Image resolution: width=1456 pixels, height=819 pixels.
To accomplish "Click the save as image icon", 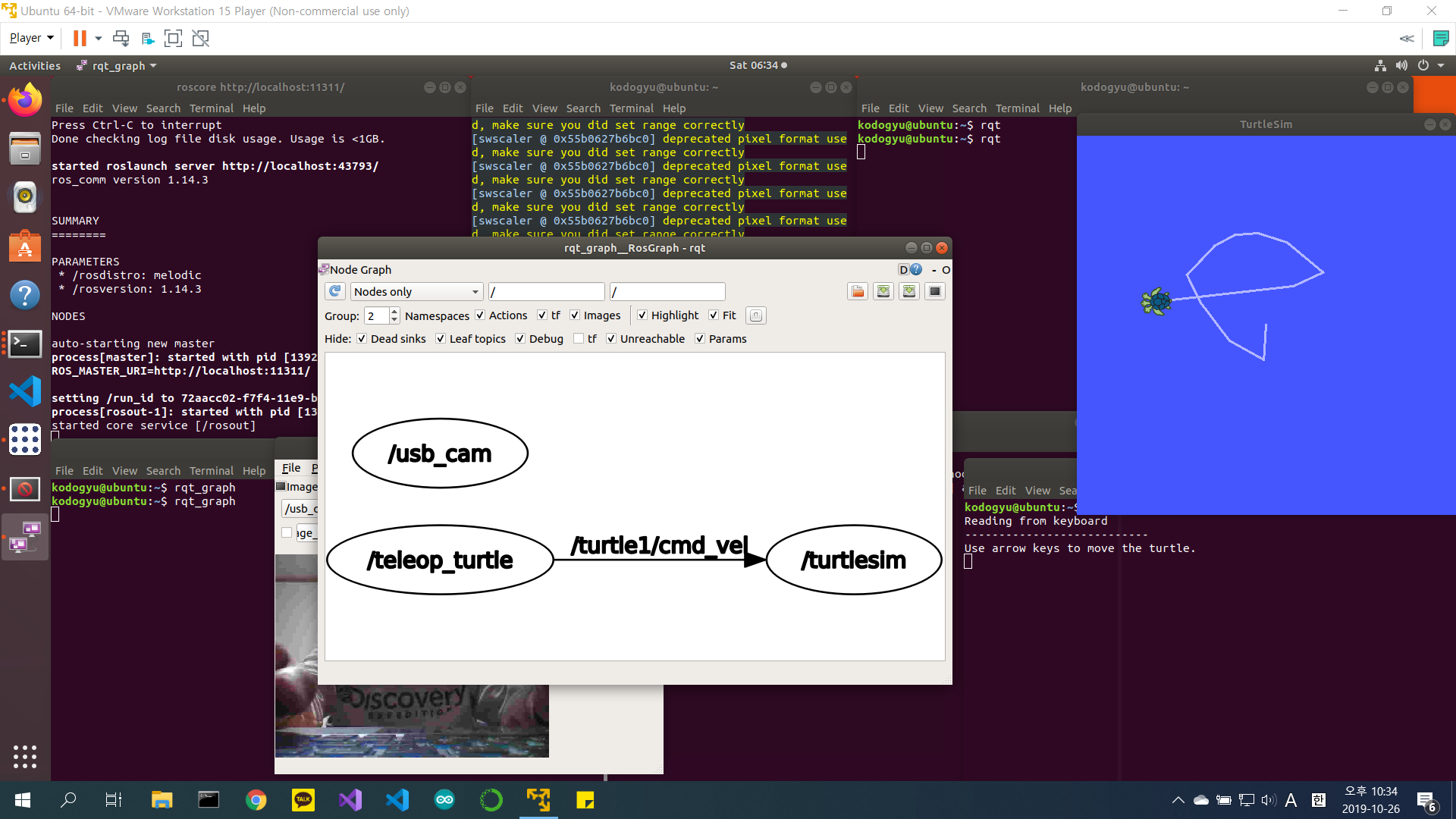I will click(x=935, y=291).
